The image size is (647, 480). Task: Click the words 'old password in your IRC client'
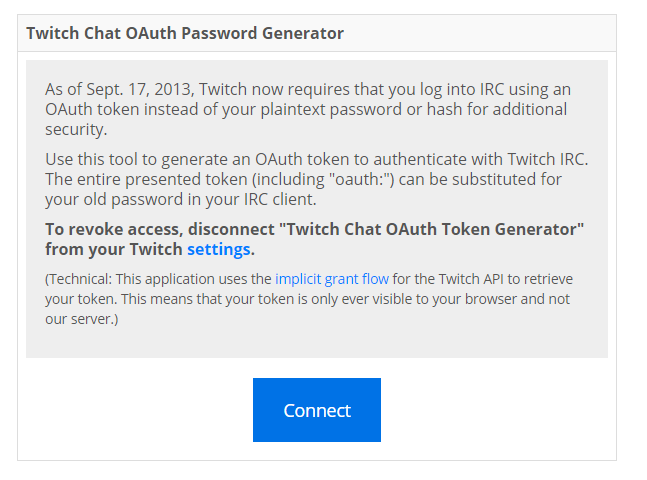pyautogui.click(x=194, y=198)
